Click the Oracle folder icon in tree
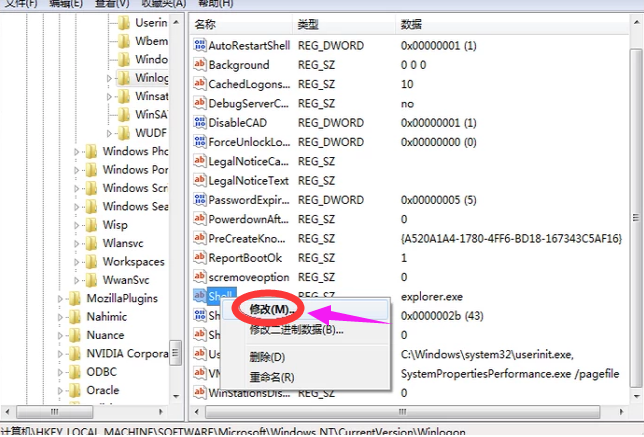644x437 pixels. 75,390
